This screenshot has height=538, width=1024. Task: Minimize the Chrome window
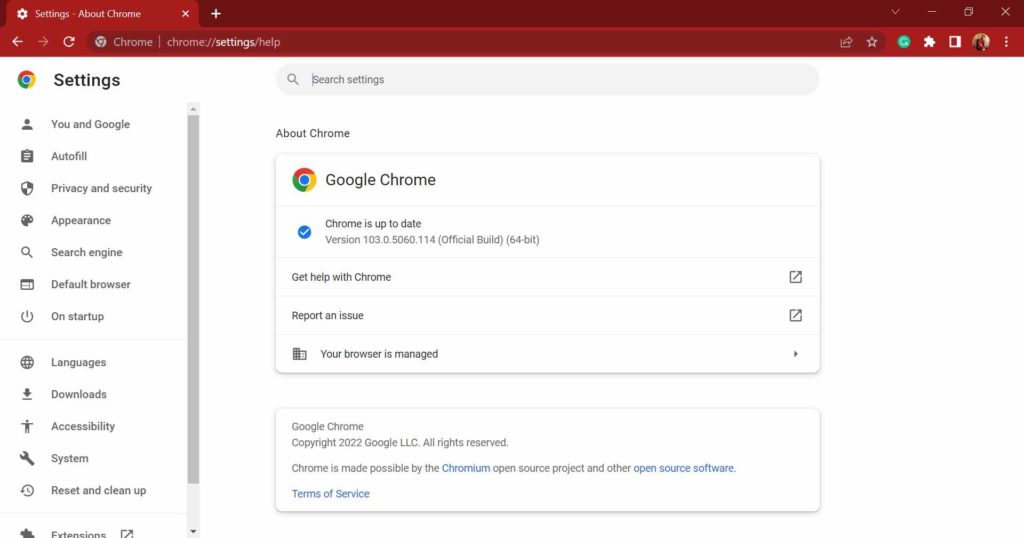tap(932, 12)
